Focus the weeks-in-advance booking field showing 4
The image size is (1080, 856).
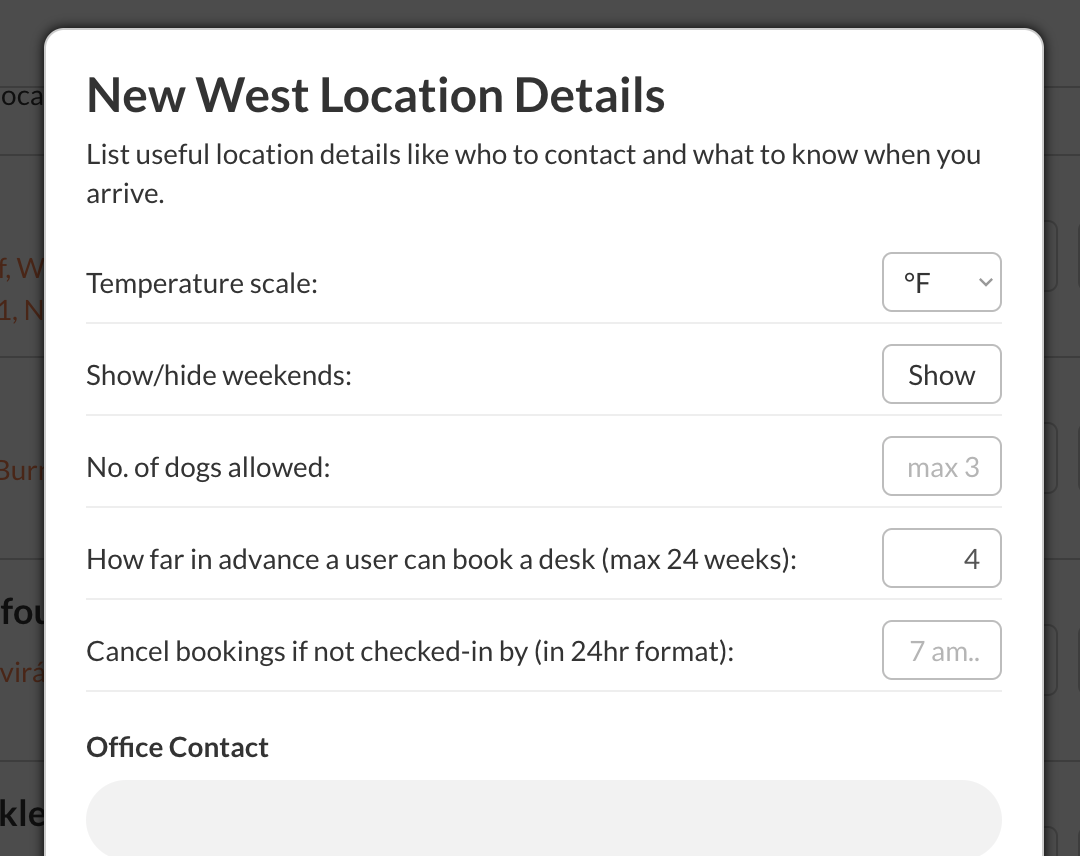click(x=941, y=559)
